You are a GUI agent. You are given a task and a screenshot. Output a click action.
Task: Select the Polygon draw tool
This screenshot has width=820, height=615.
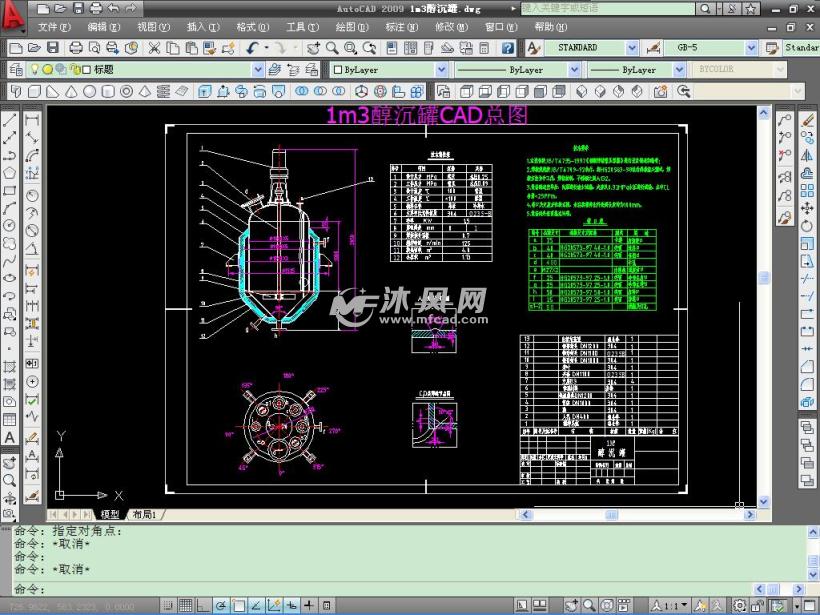tap(10, 171)
